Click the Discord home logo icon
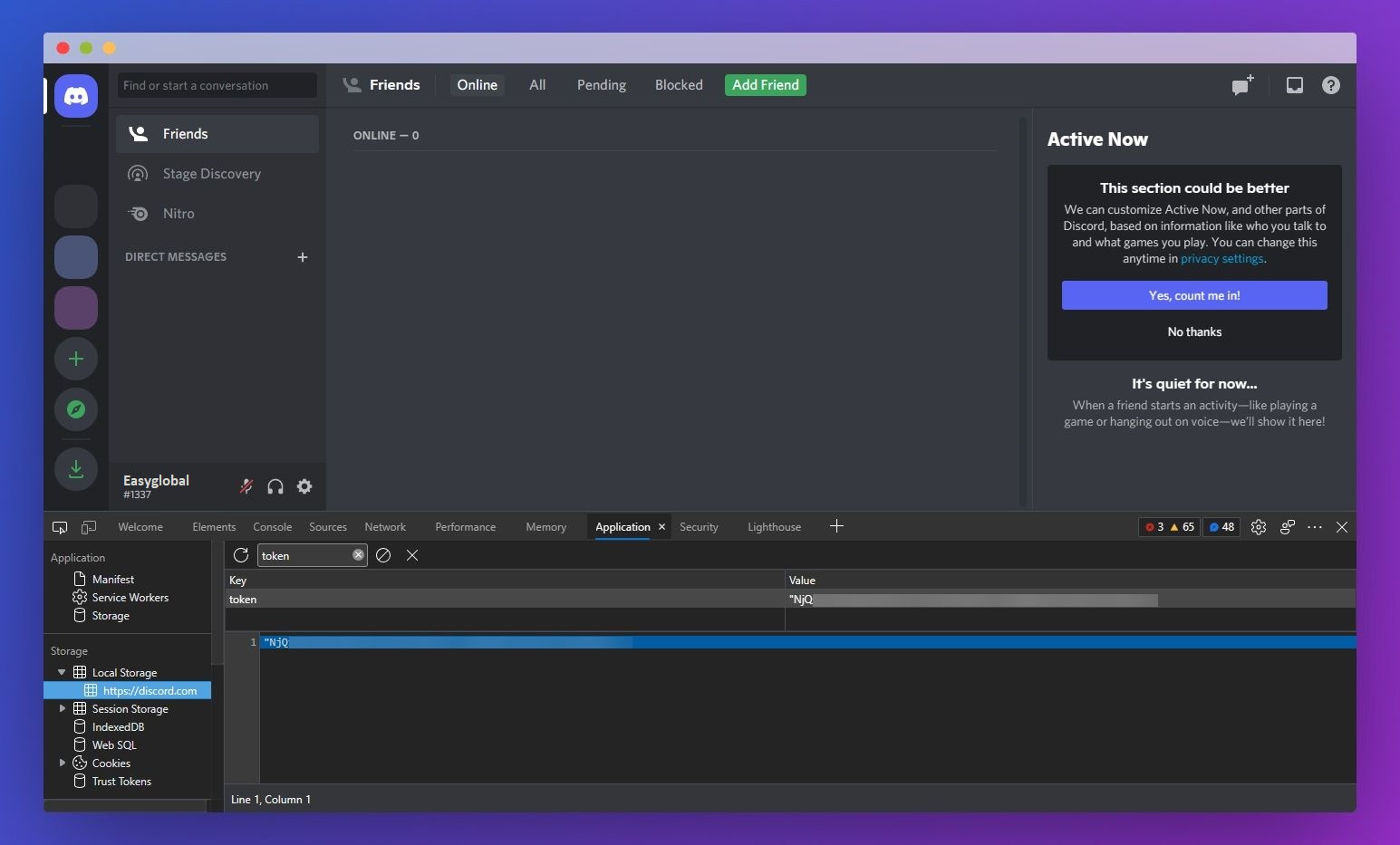The width and height of the screenshot is (1400, 845). [x=76, y=96]
